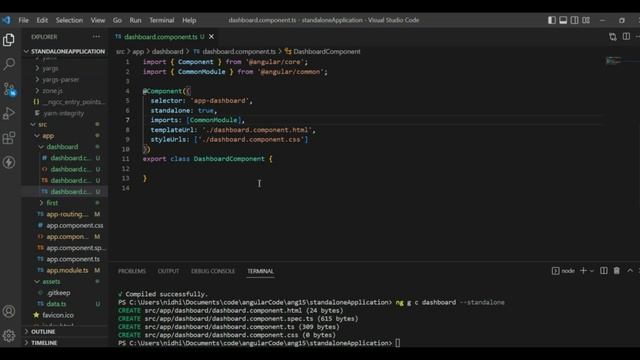Open the Selection menu
This screenshot has height=360, width=640.
click(x=69, y=20)
